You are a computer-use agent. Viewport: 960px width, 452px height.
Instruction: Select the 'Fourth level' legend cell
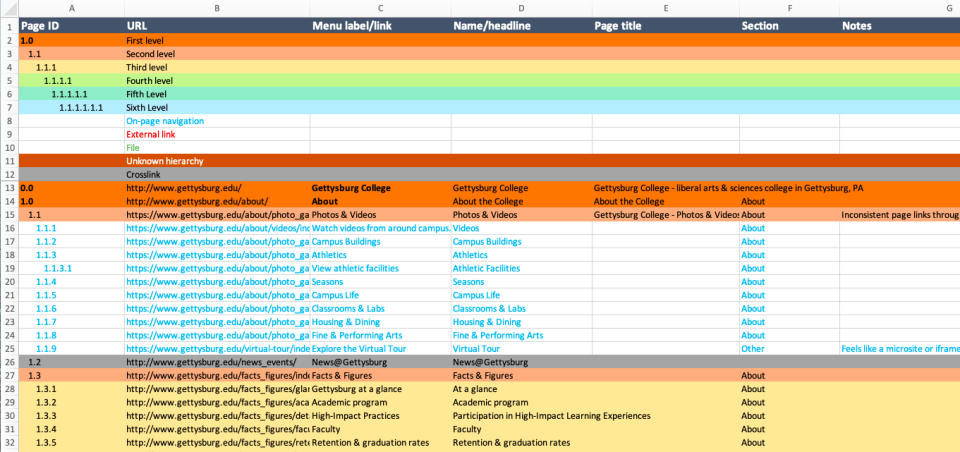[217, 81]
